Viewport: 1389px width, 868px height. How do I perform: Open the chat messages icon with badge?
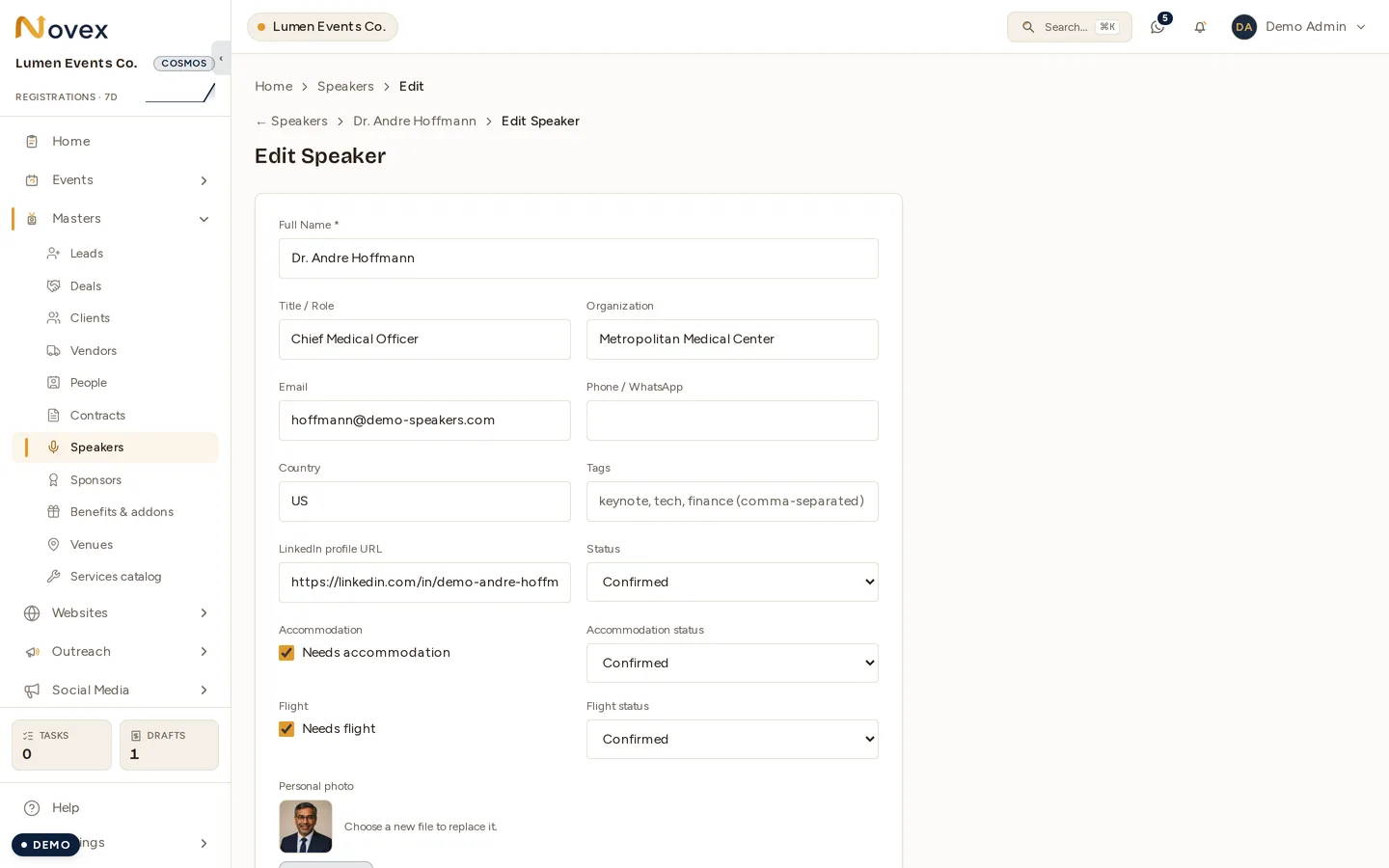(x=1157, y=27)
